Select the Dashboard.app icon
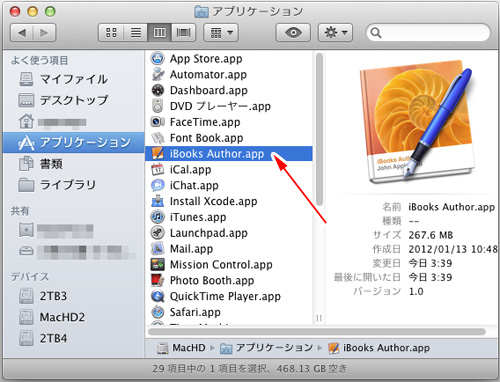This screenshot has height=382, width=500. 157,90
